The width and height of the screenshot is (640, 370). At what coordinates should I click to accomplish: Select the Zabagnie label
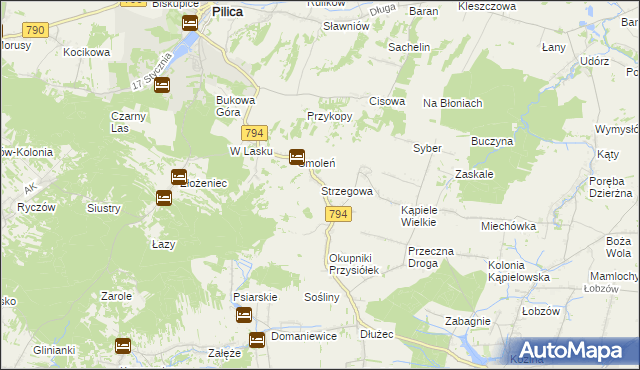(468, 321)
